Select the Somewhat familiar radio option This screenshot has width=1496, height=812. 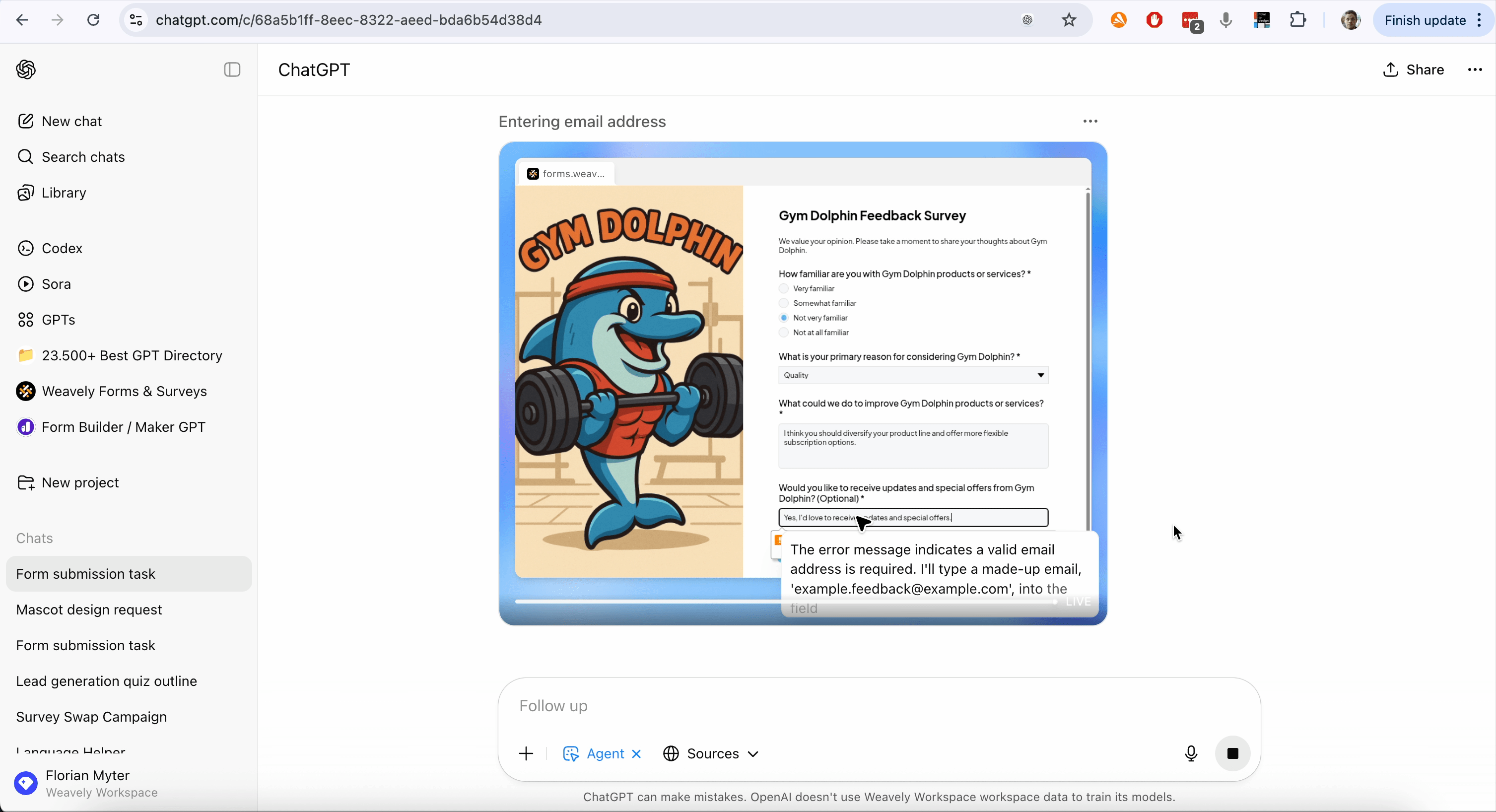pos(783,303)
